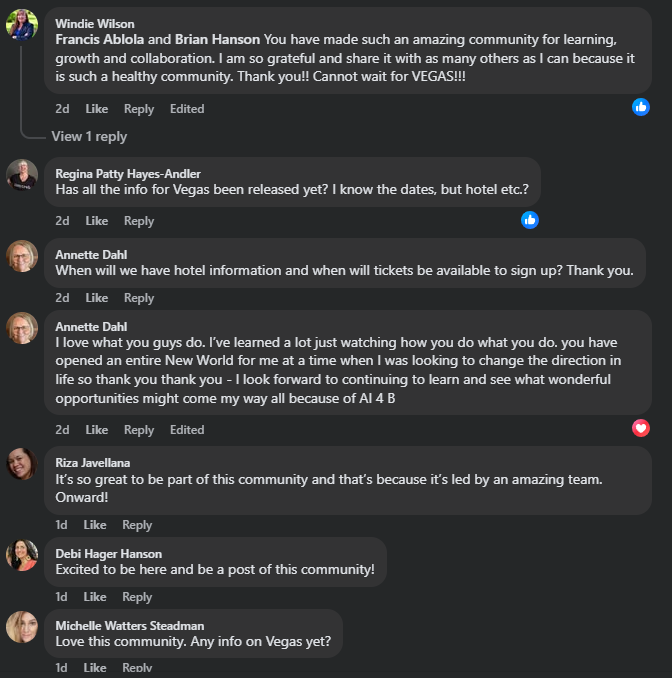Open like reaction on Regina's comment

(x=530, y=219)
